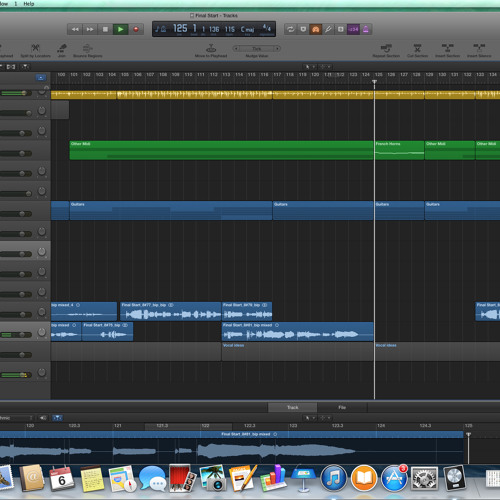Toggle the purple Count-in 1234 button

click(x=353, y=29)
